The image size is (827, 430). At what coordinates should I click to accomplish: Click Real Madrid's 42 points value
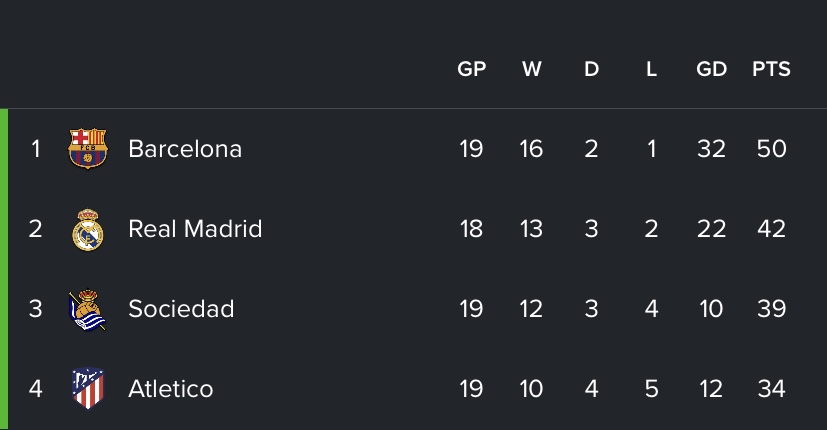[771, 229]
